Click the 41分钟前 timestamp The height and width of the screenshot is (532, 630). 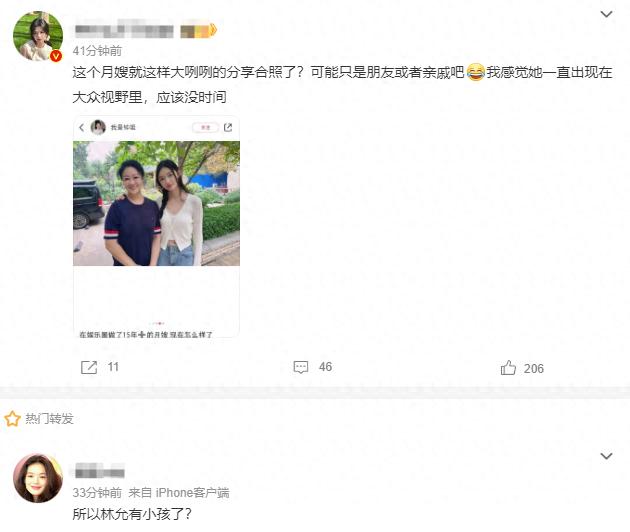pos(97,51)
